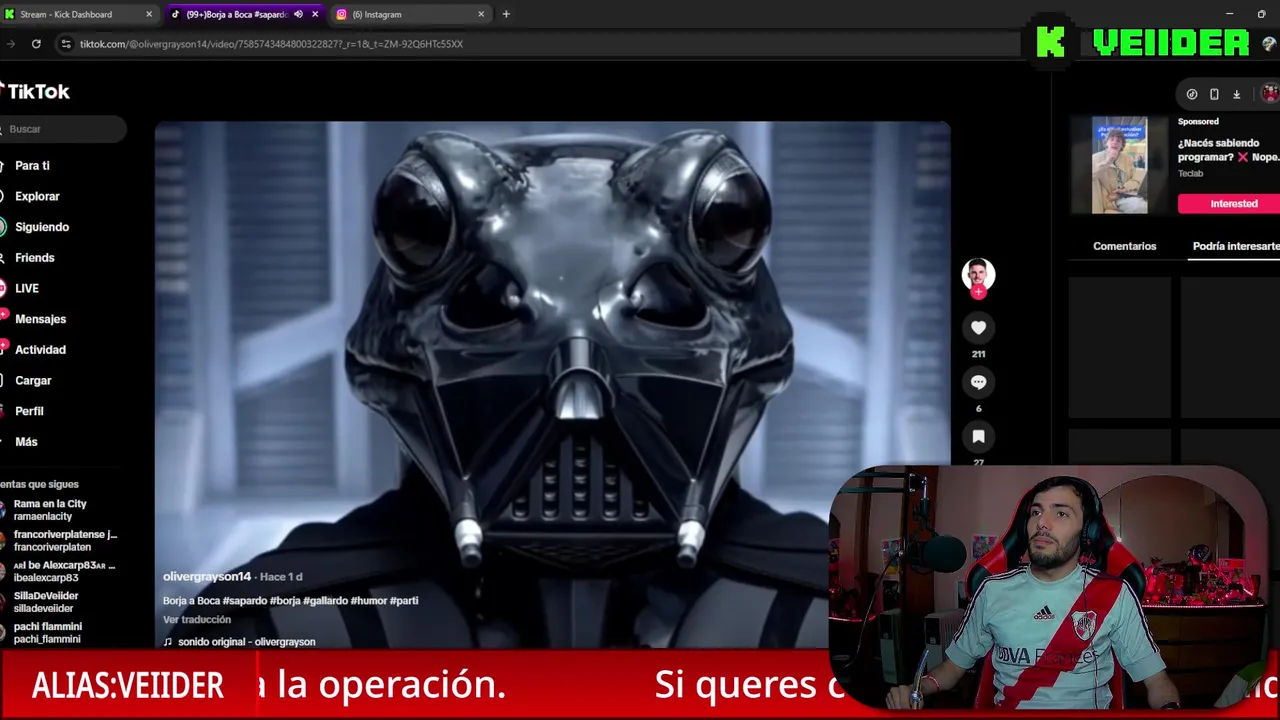This screenshot has height=720, width=1280.
Task: Click the #humor hashtag
Action: (x=368, y=601)
